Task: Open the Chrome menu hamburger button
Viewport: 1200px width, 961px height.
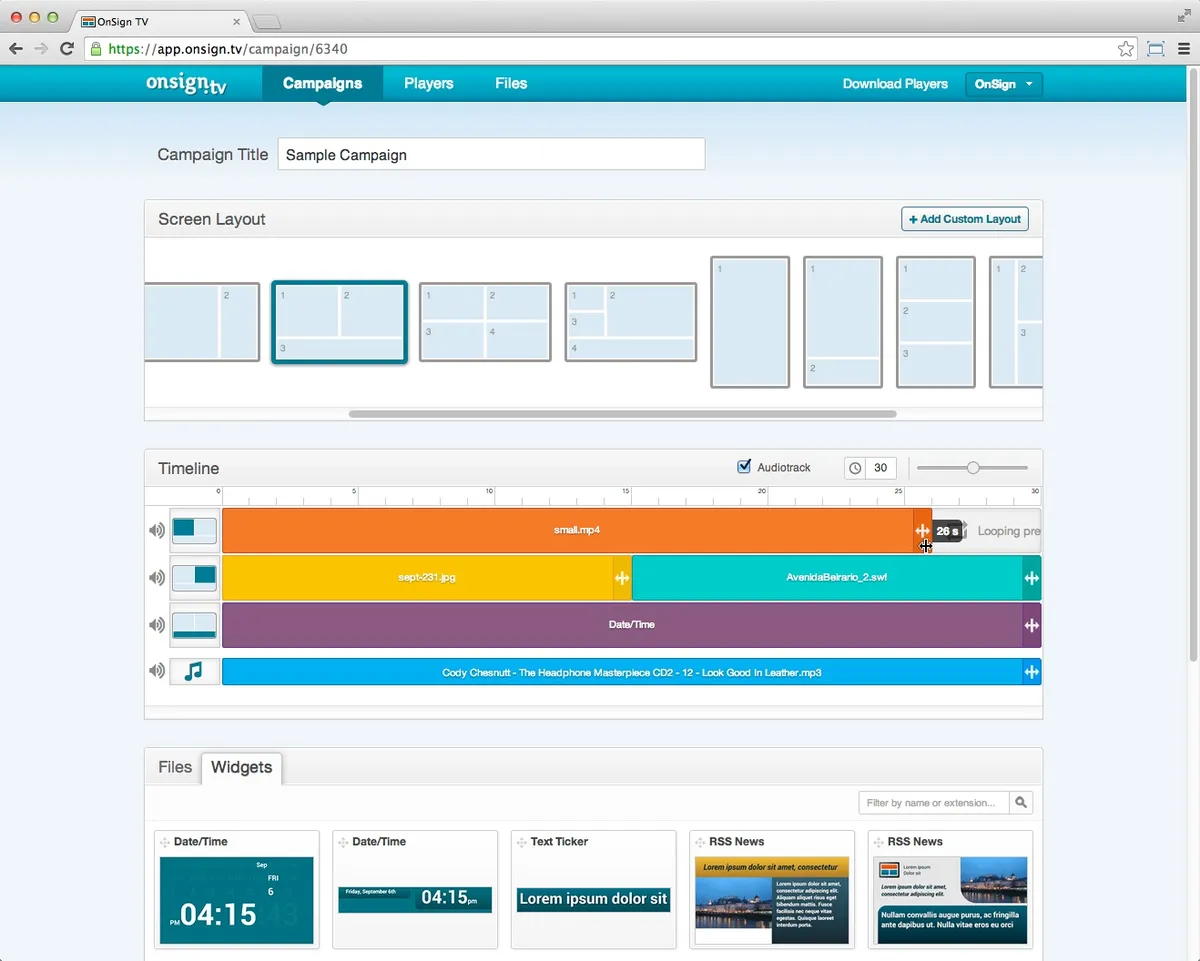Action: [1184, 48]
